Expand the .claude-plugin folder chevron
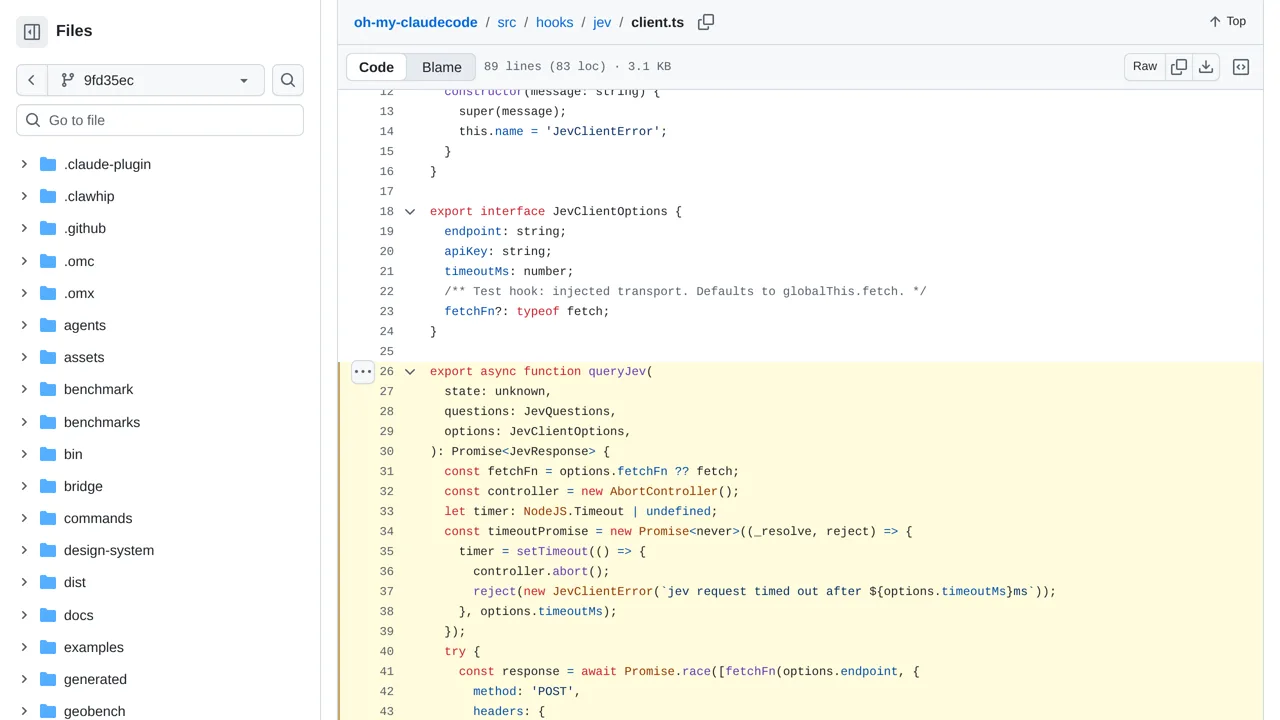 click(x=24, y=164)
